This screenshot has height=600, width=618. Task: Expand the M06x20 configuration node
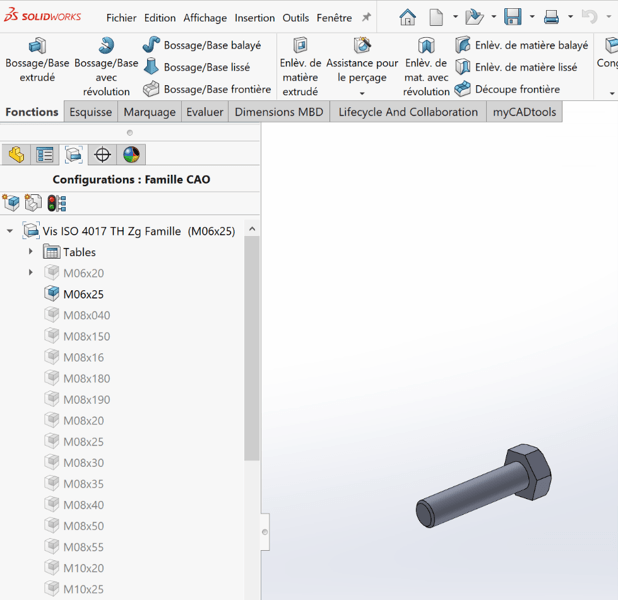31,272
